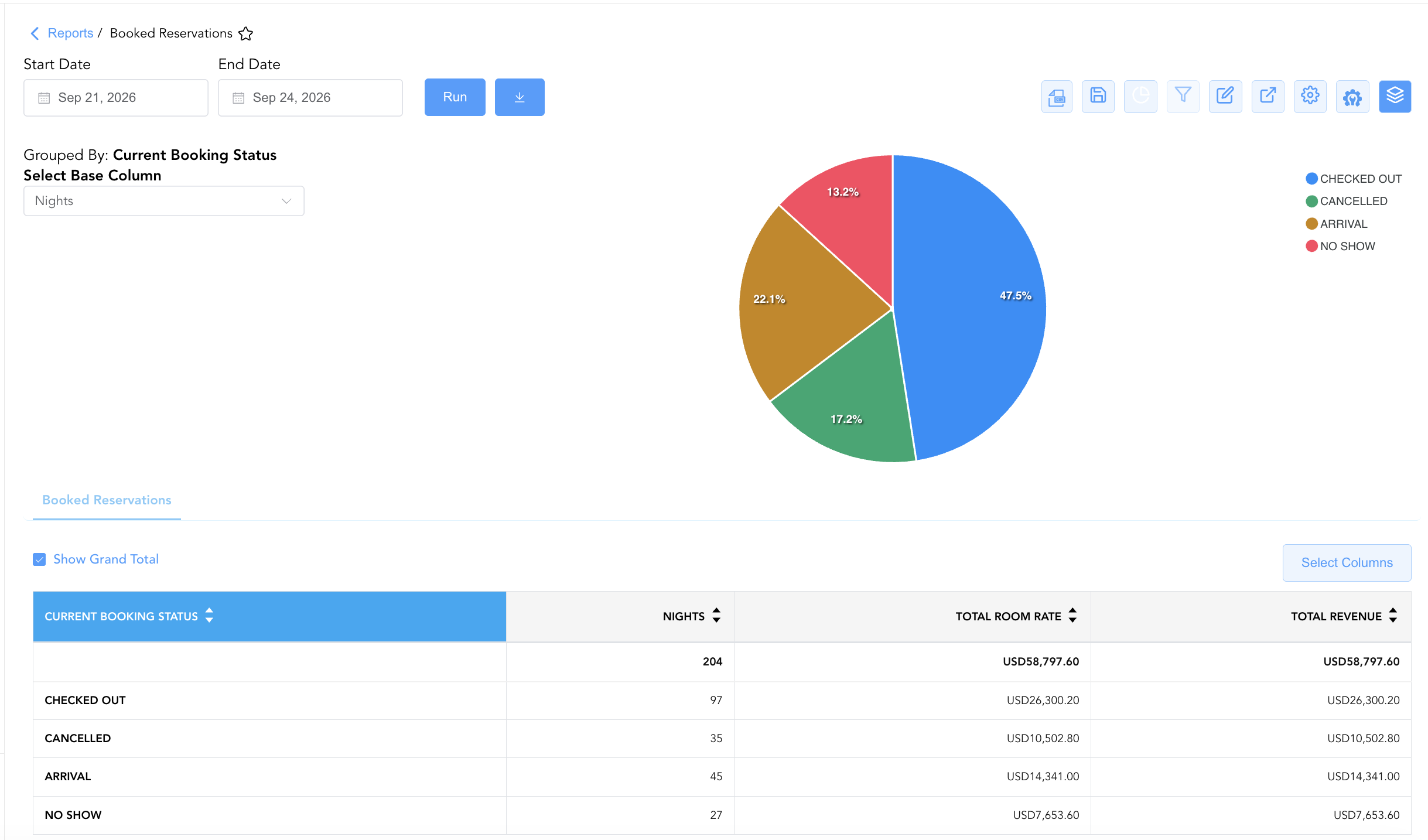Click grand total nights value 204

(712, 662)
